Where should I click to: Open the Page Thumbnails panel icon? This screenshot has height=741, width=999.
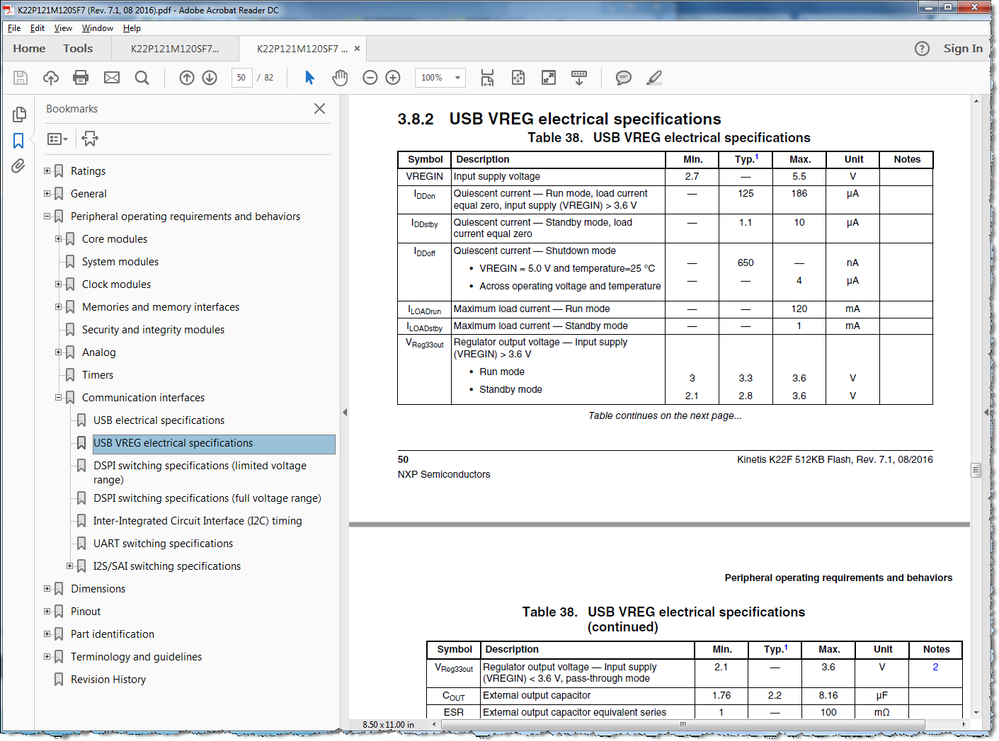point(19,115)
